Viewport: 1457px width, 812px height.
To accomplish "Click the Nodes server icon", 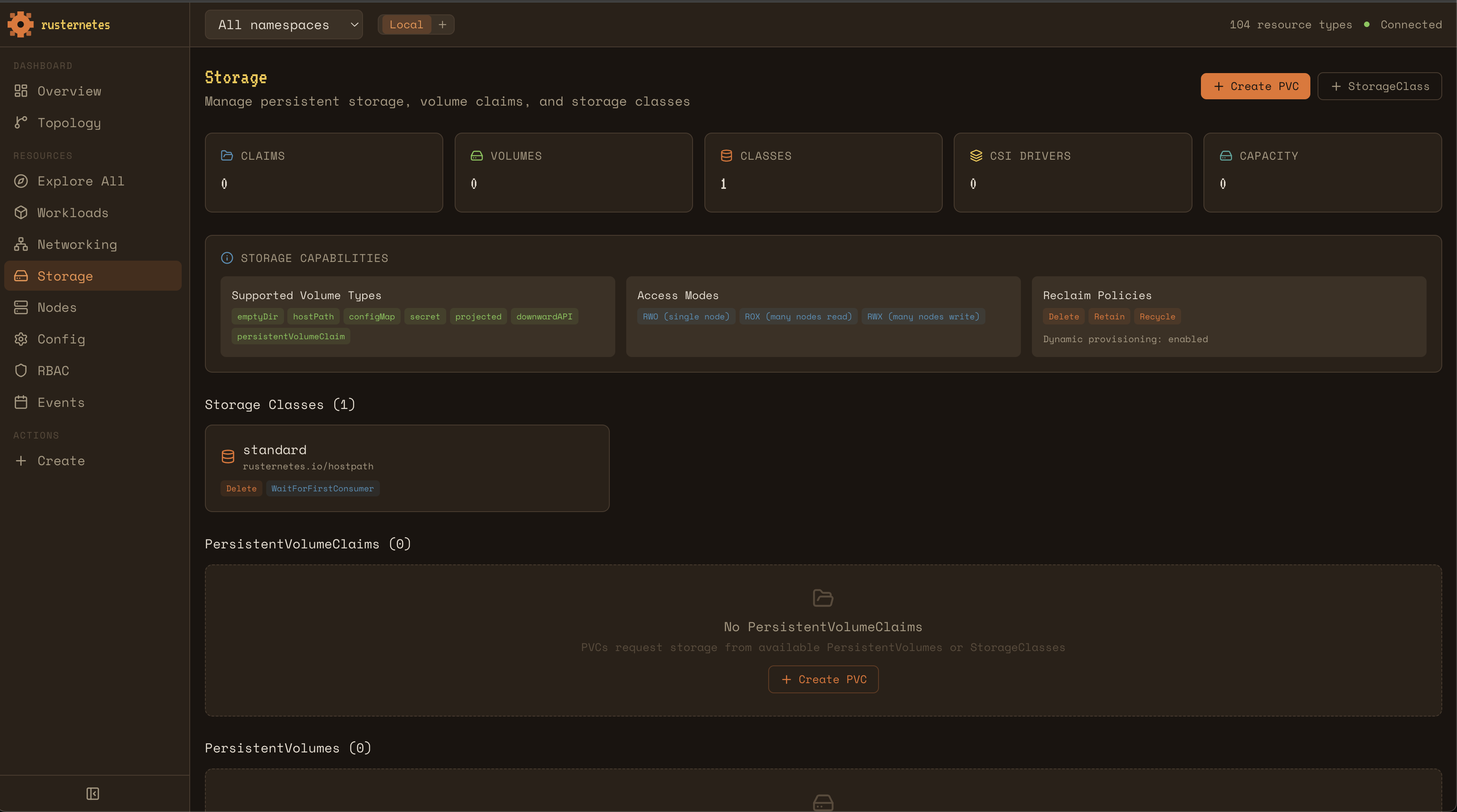I will (21, 307).
